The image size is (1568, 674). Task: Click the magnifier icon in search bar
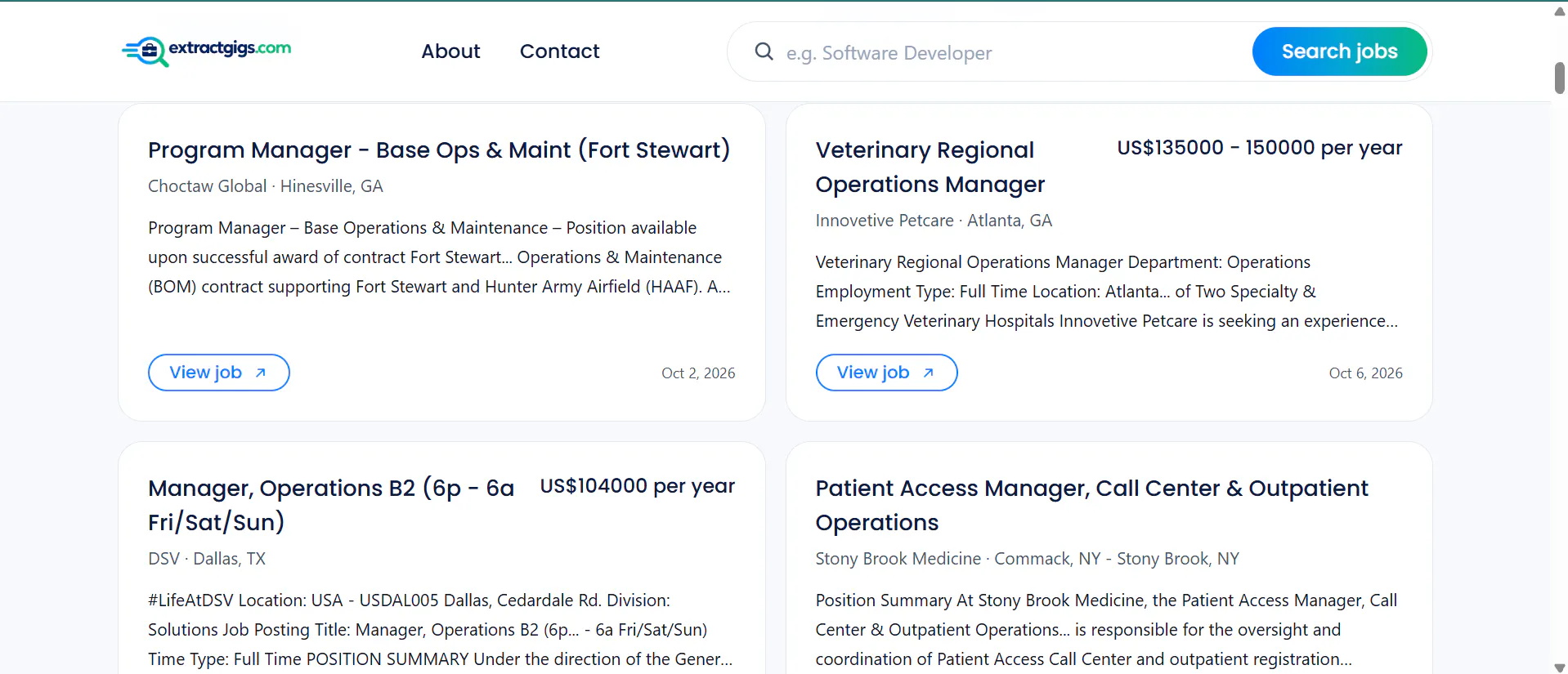(764, 51)
